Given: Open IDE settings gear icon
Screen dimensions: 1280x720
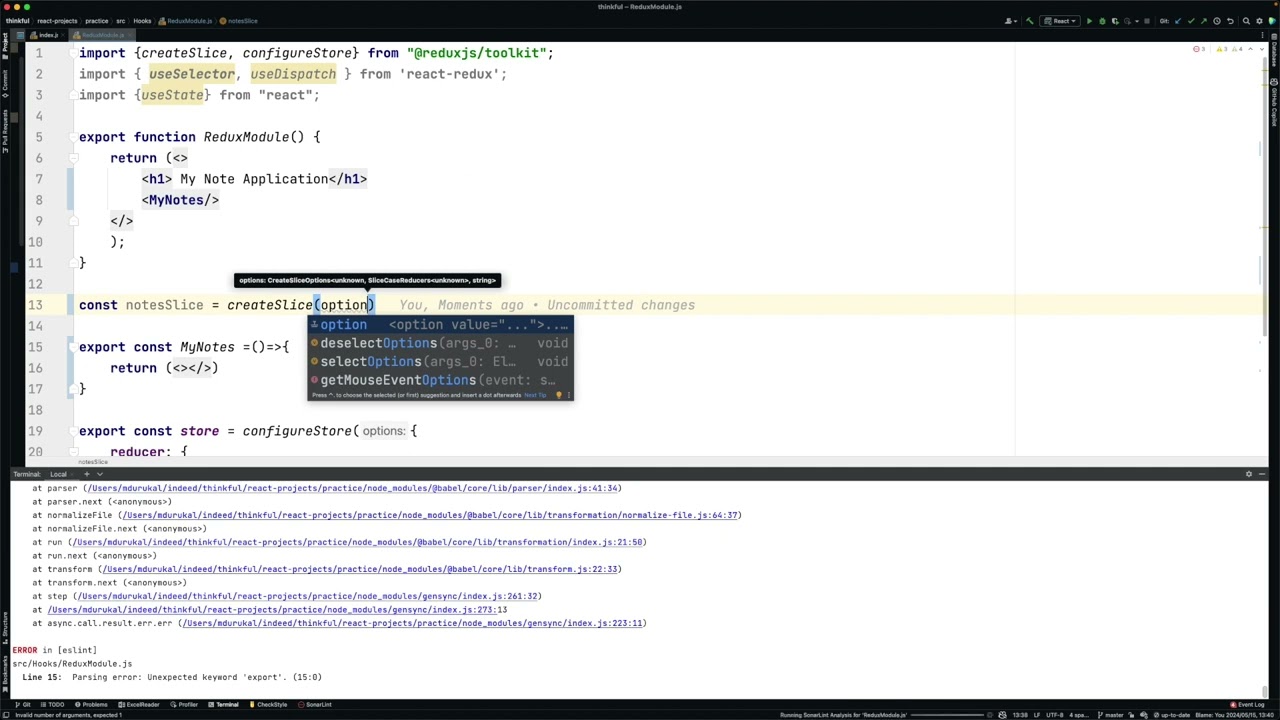Looking at the screenshot, I should (1259, 21).
